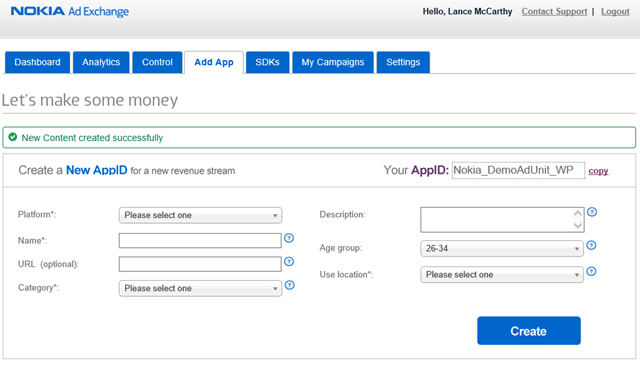
Task: Go to the Settings tab
Action: click(x=403, y=62)
